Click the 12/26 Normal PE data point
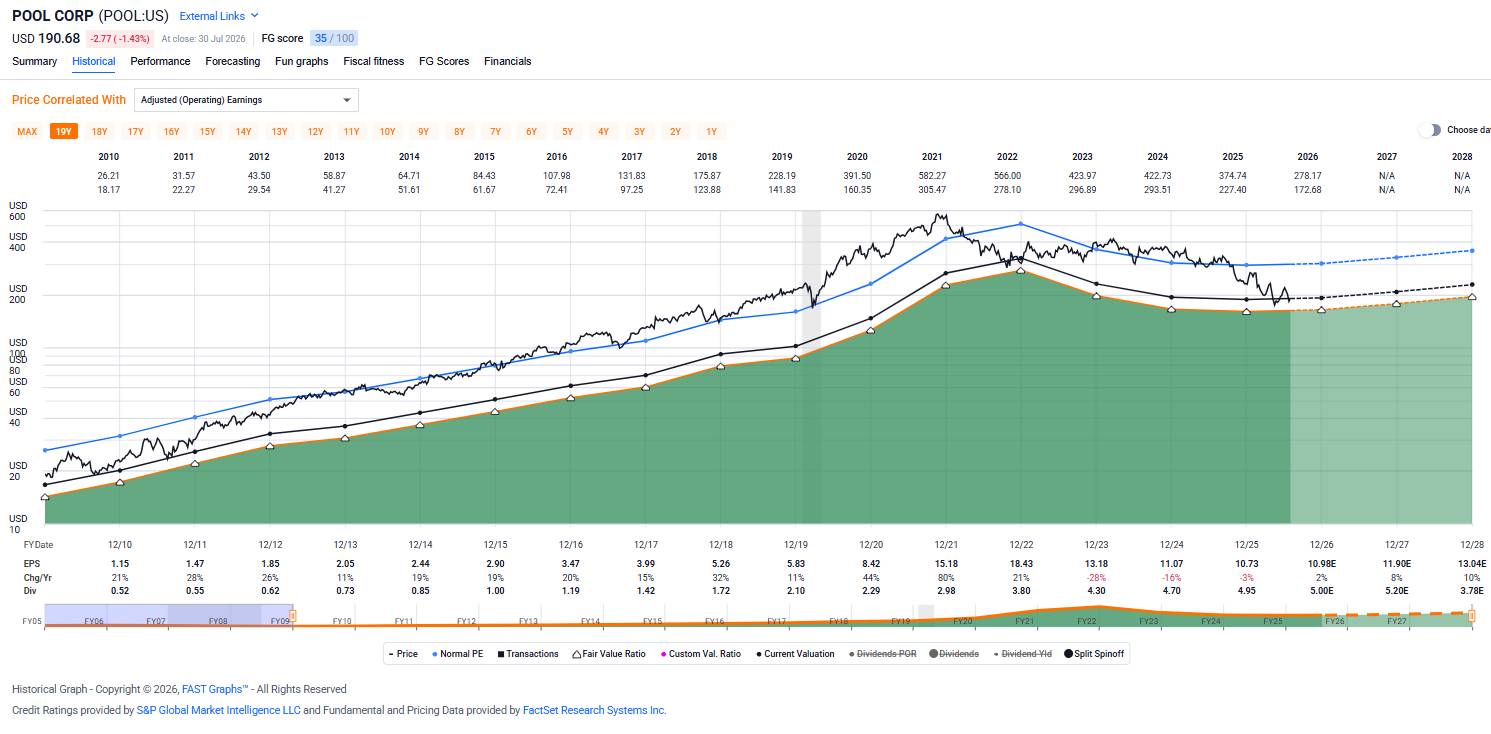 (x=1321, y=264)
